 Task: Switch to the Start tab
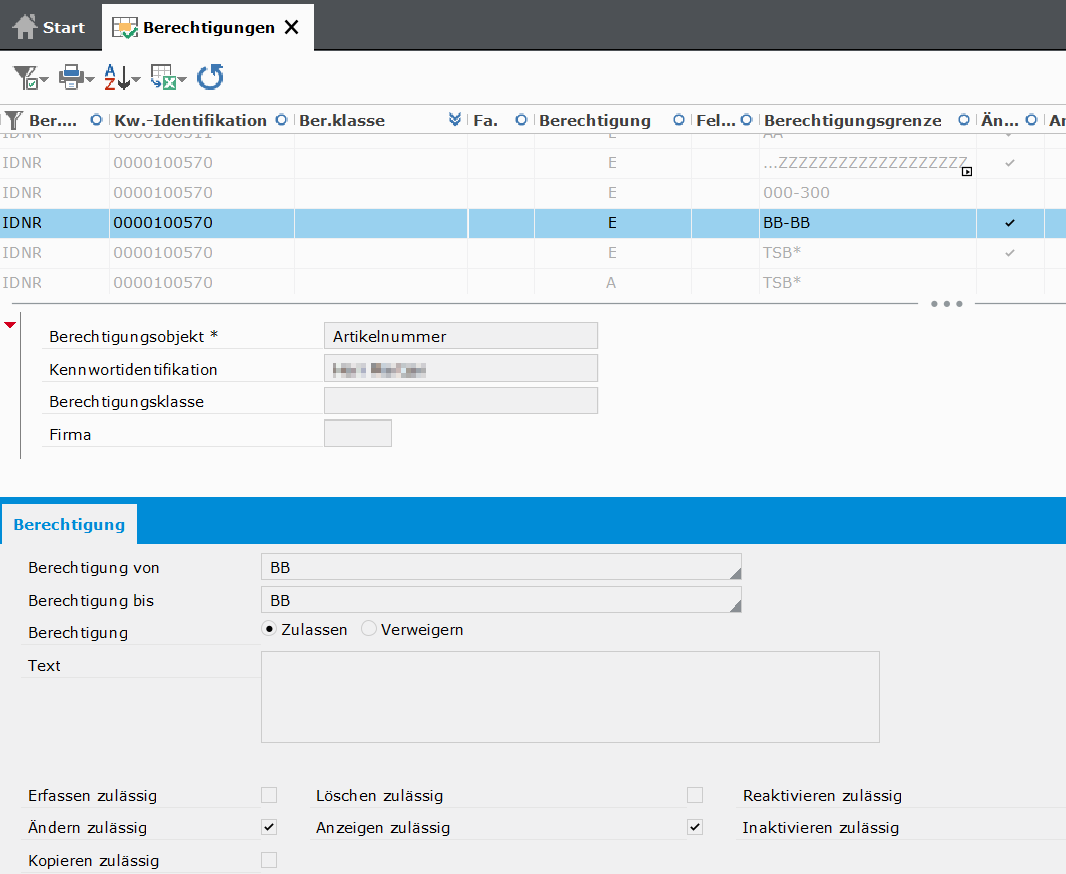pos(50,27)
